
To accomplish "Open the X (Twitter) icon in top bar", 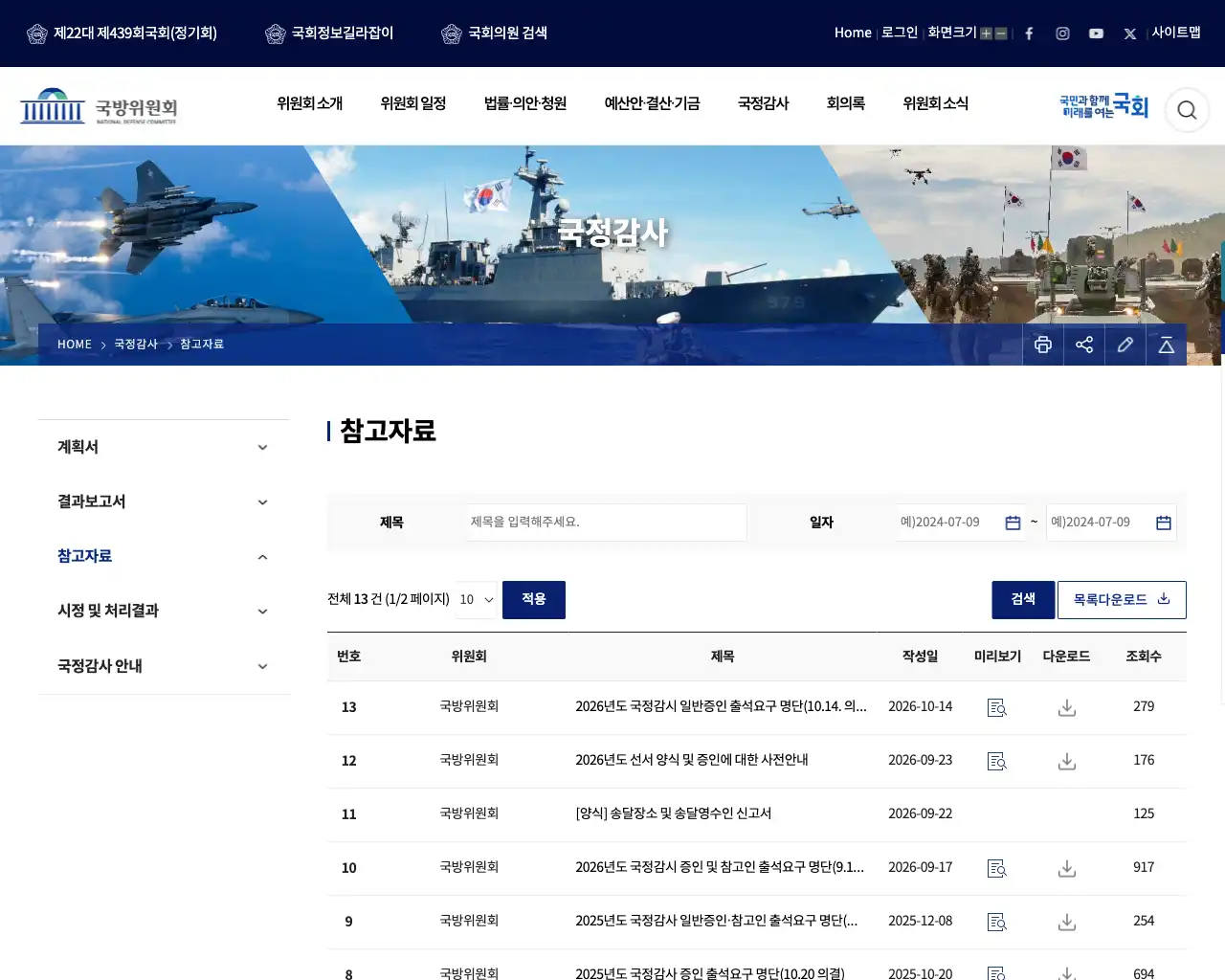I will 1129,33.
